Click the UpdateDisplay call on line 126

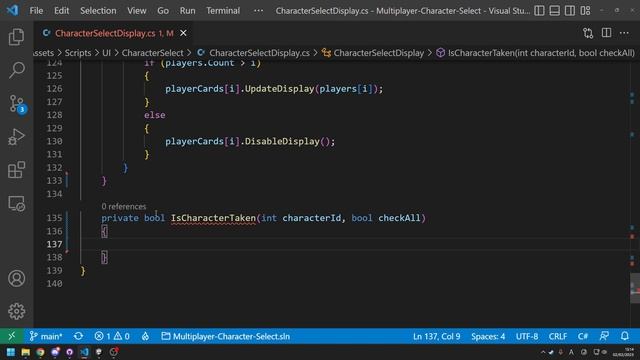tap(279, 89)
